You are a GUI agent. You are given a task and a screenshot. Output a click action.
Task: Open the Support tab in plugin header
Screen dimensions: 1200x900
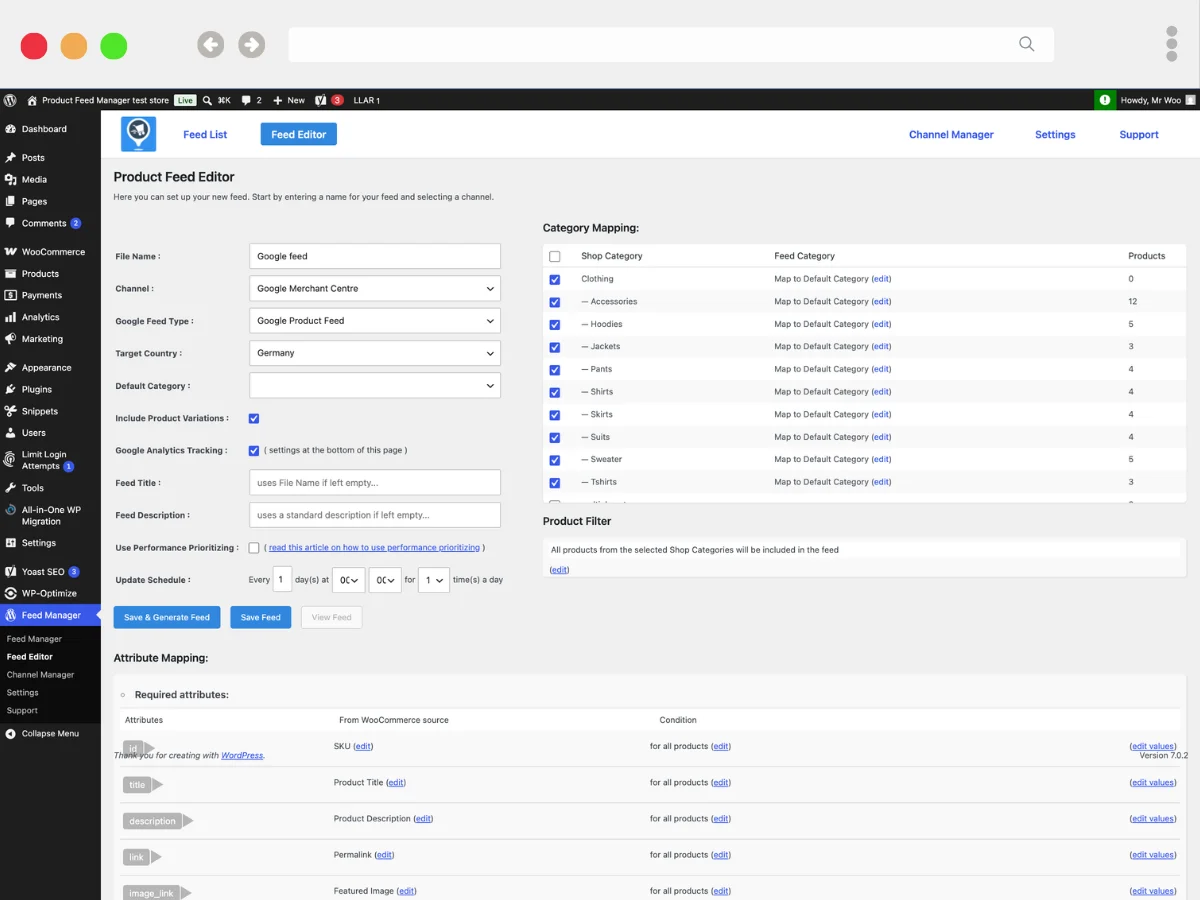1139,134
